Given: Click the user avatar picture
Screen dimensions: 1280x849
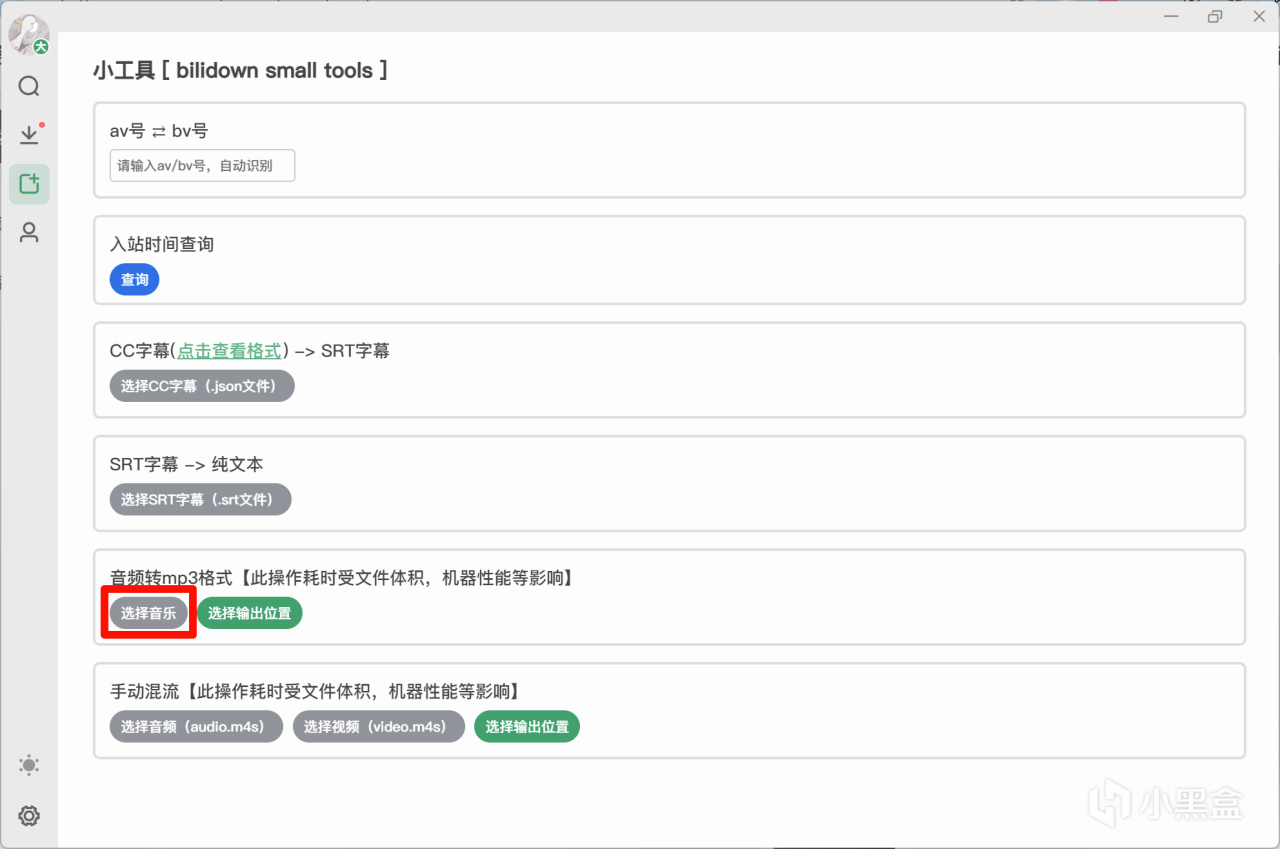Looking at the screenshot, I should click(27, 34).
